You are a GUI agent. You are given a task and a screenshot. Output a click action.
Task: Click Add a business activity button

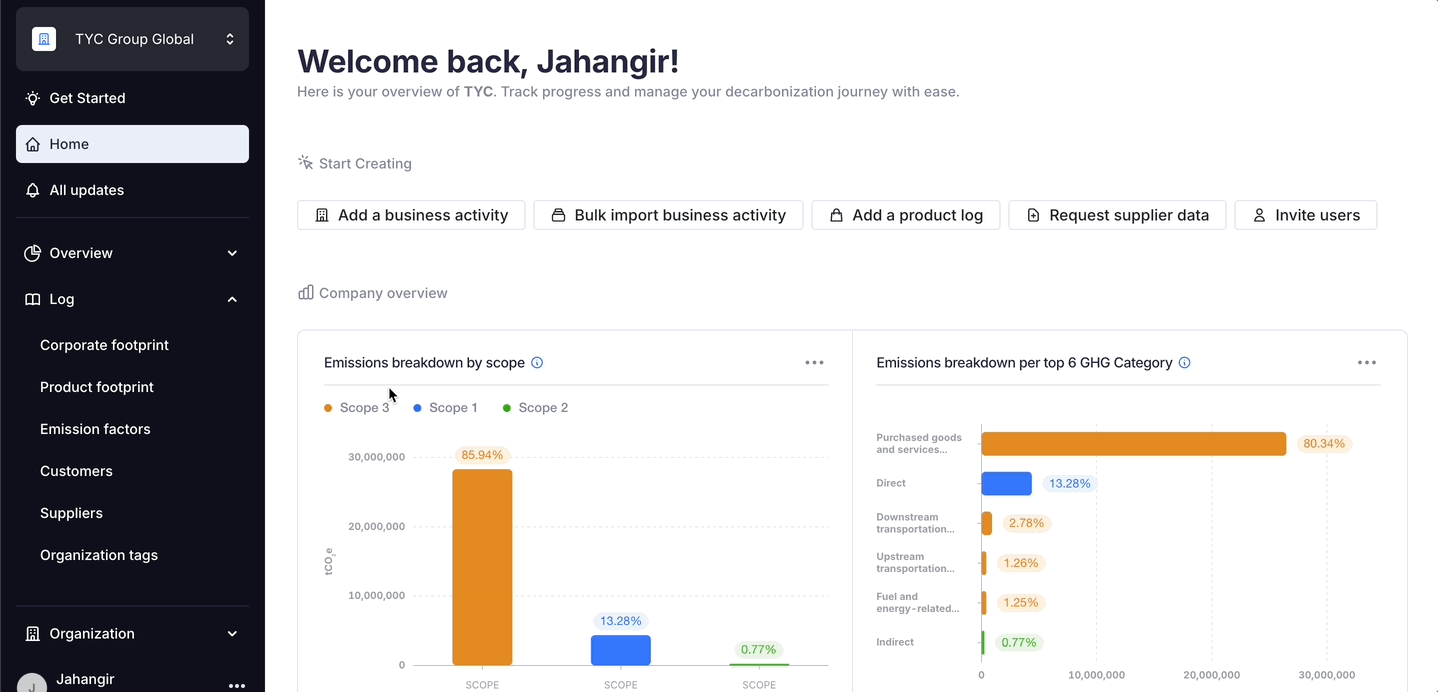(411, 215)
